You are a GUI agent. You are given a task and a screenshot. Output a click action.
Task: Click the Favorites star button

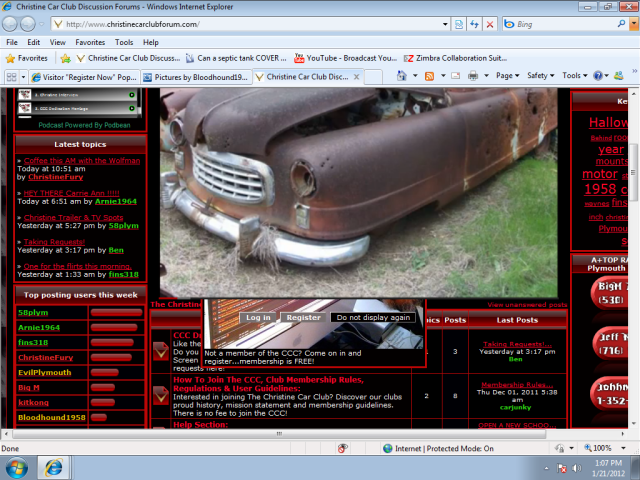(x=27, y=58)
